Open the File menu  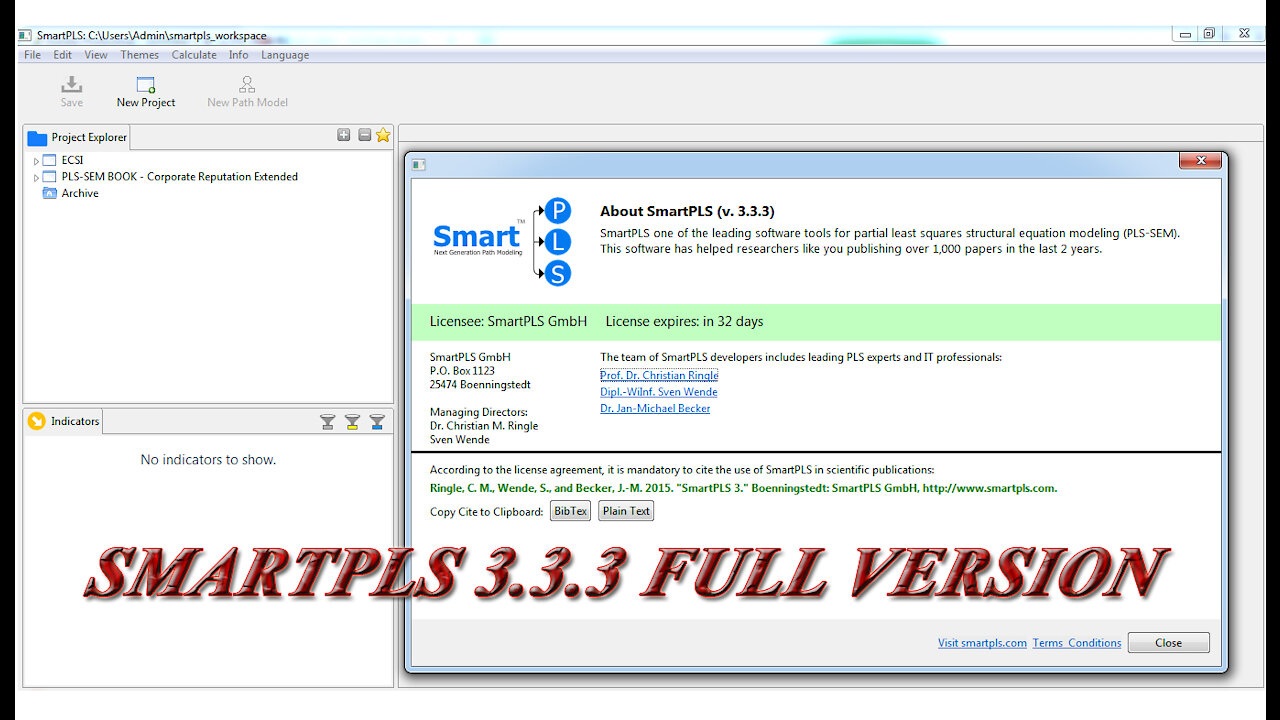click(32, 55)
